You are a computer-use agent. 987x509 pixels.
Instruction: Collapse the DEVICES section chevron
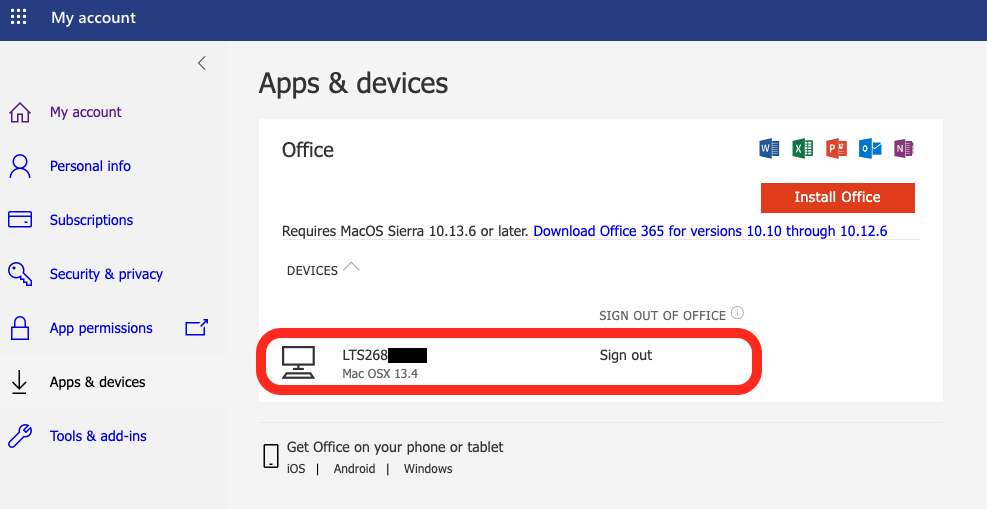tap(351, 267)
